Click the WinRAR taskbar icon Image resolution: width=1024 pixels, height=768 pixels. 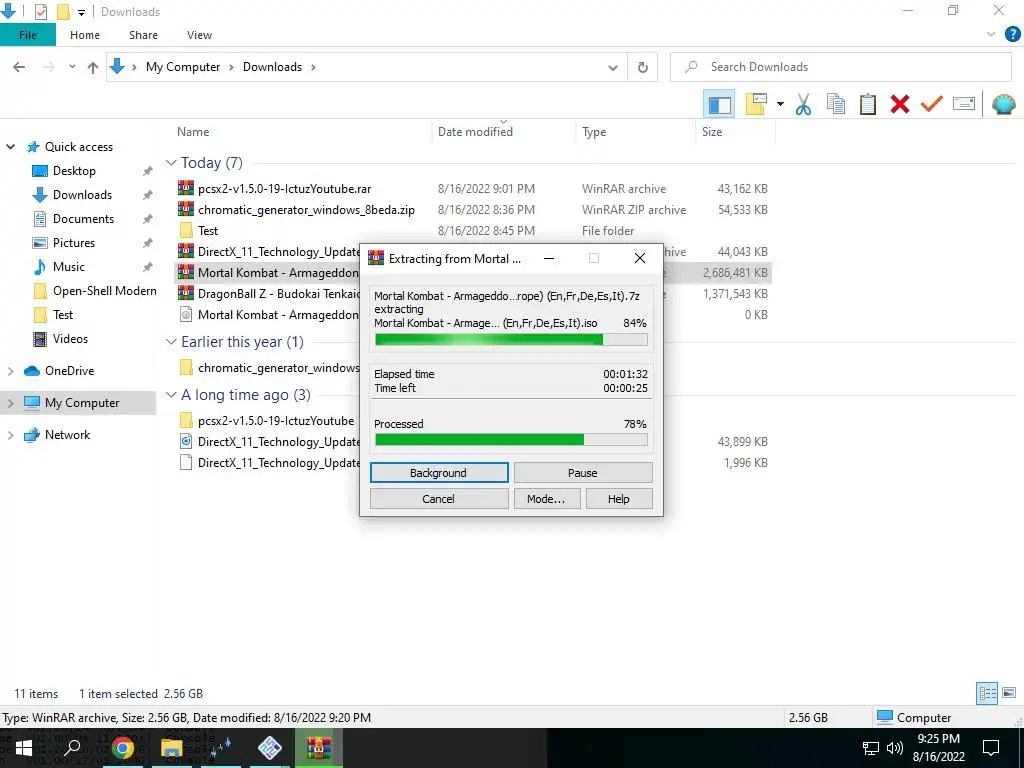[x=319, y=748]
